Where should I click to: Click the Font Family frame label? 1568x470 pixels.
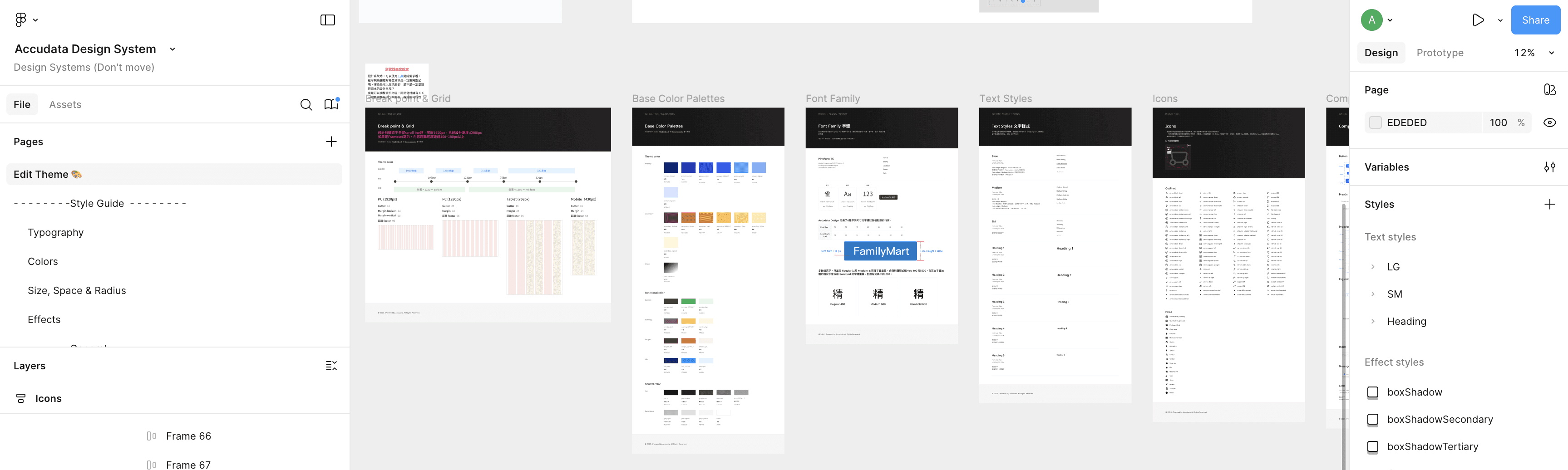pos(833,98)
